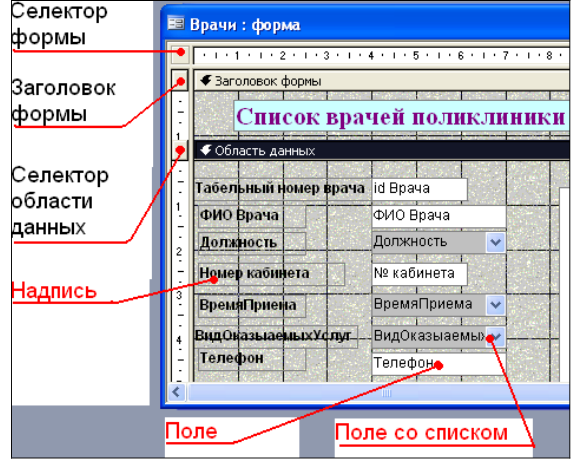
Task: Select the 'Должность' label
Action: (x=252, y=243)
